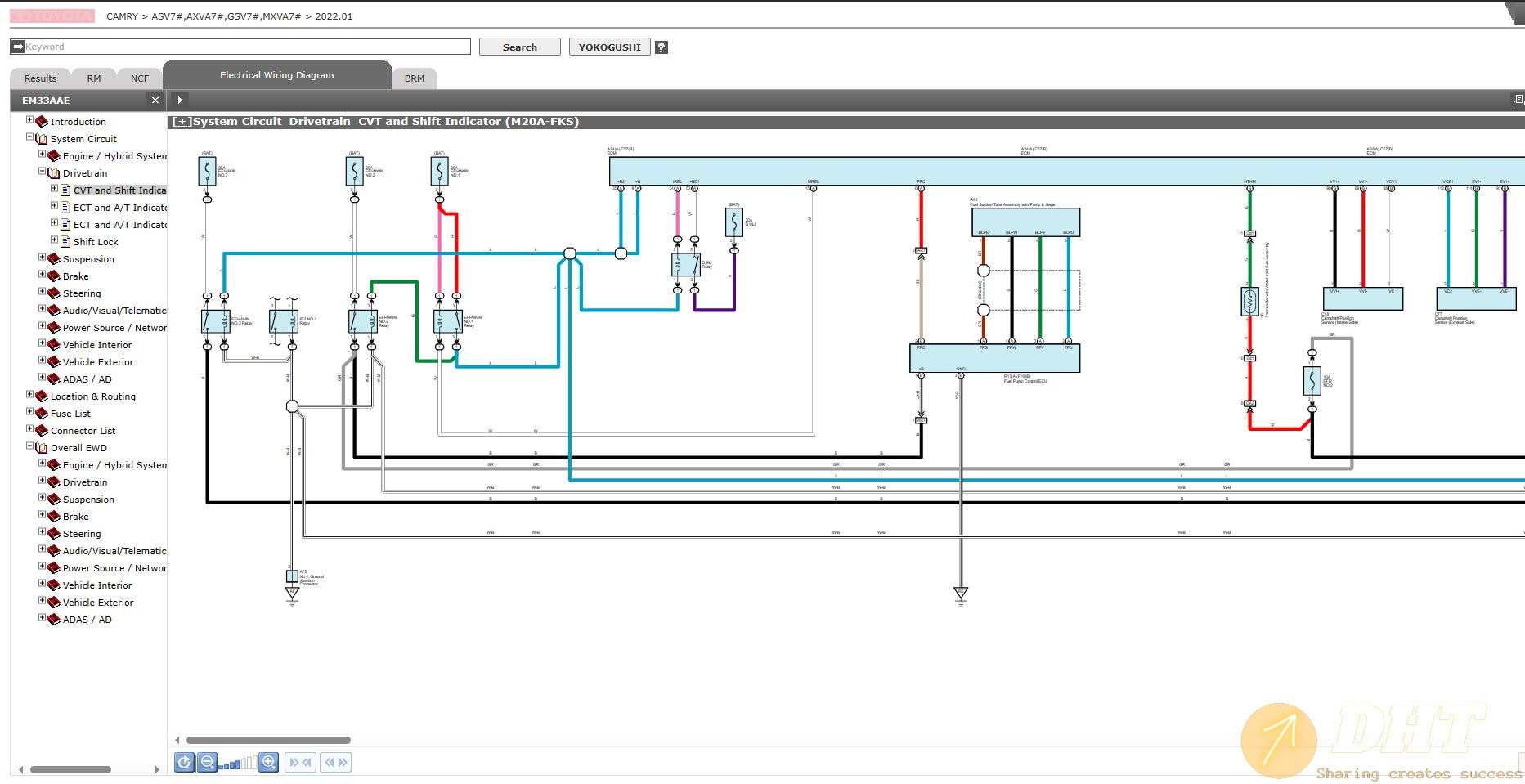Click the diagram scrollbar left arrow
Viewport: 1525px width, 784px height.
[178, 740]
